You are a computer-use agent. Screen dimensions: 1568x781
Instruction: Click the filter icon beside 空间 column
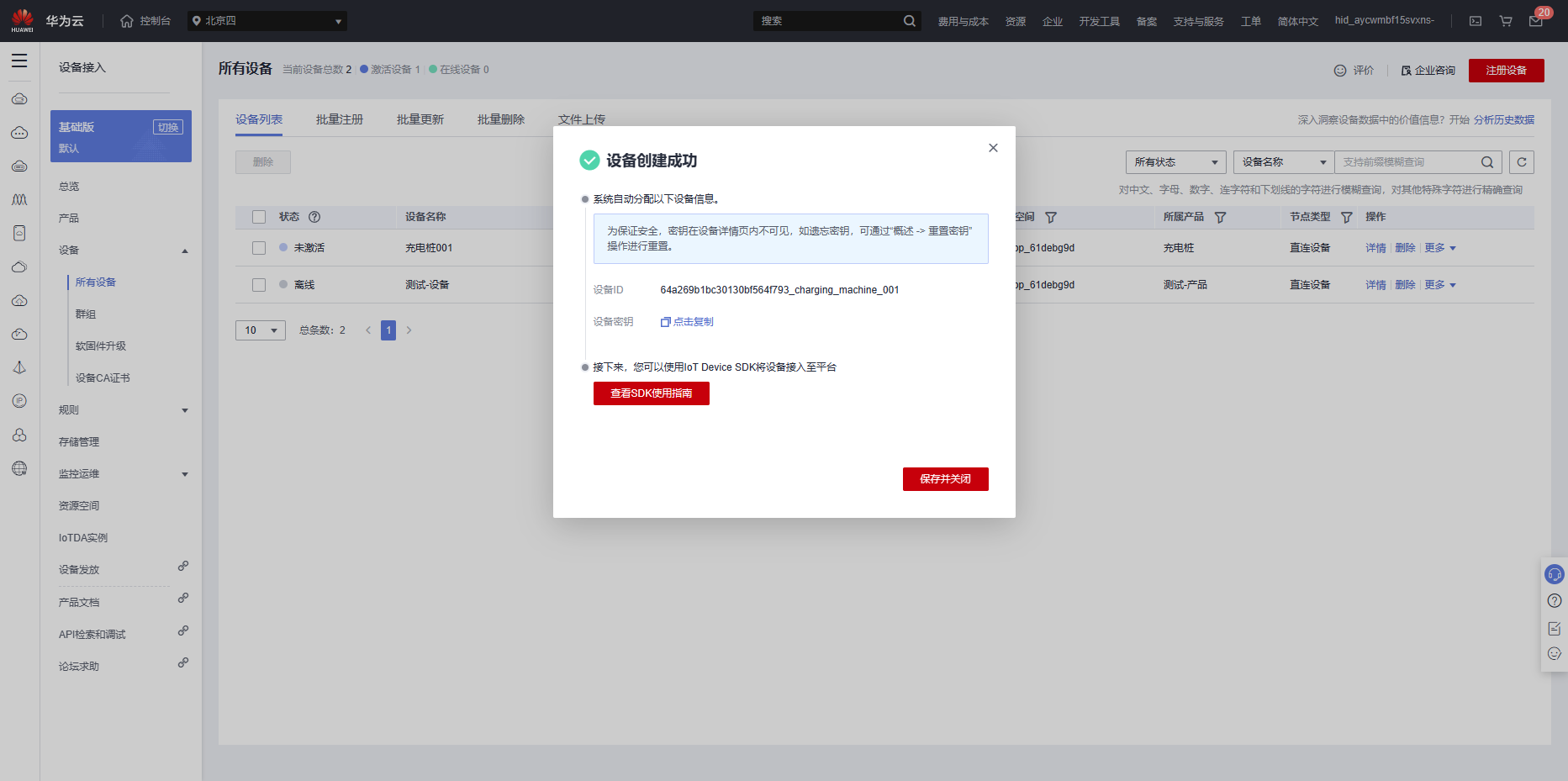[1050, 217]
